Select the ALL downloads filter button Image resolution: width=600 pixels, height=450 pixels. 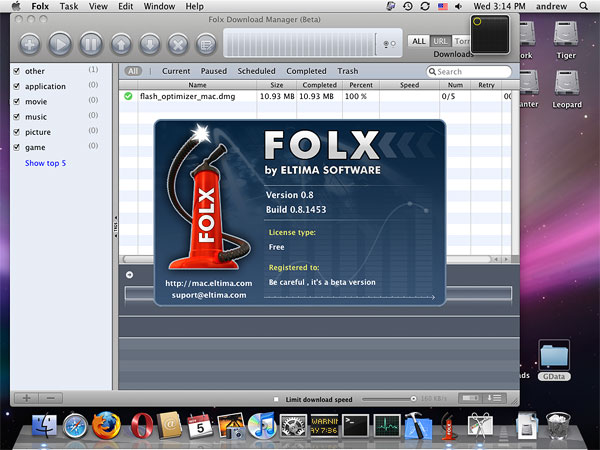(x=419, y=41)
